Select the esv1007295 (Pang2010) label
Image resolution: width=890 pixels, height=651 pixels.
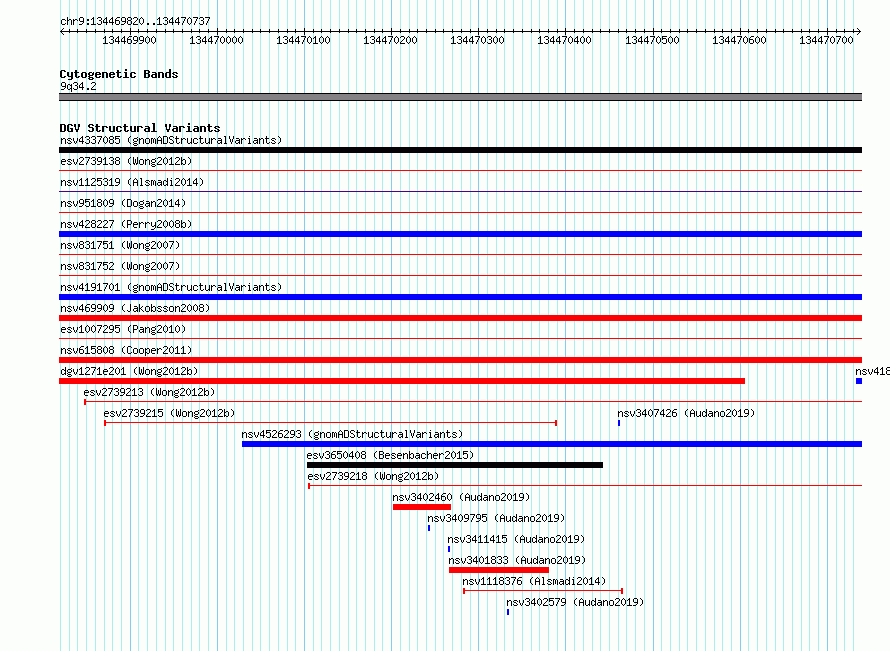pos(123,329)
